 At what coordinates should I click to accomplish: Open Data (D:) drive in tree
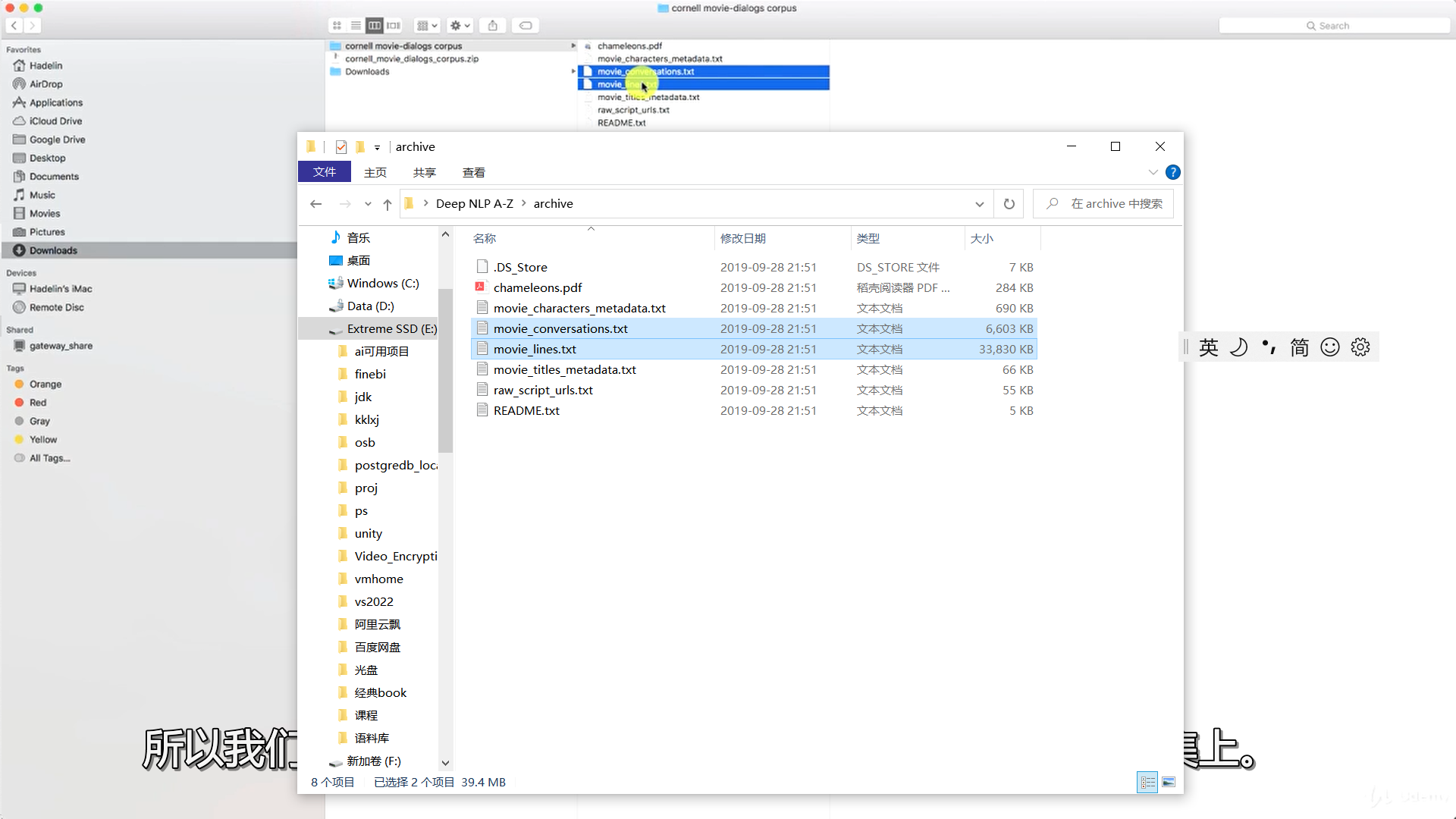click(x=370, y=306)
